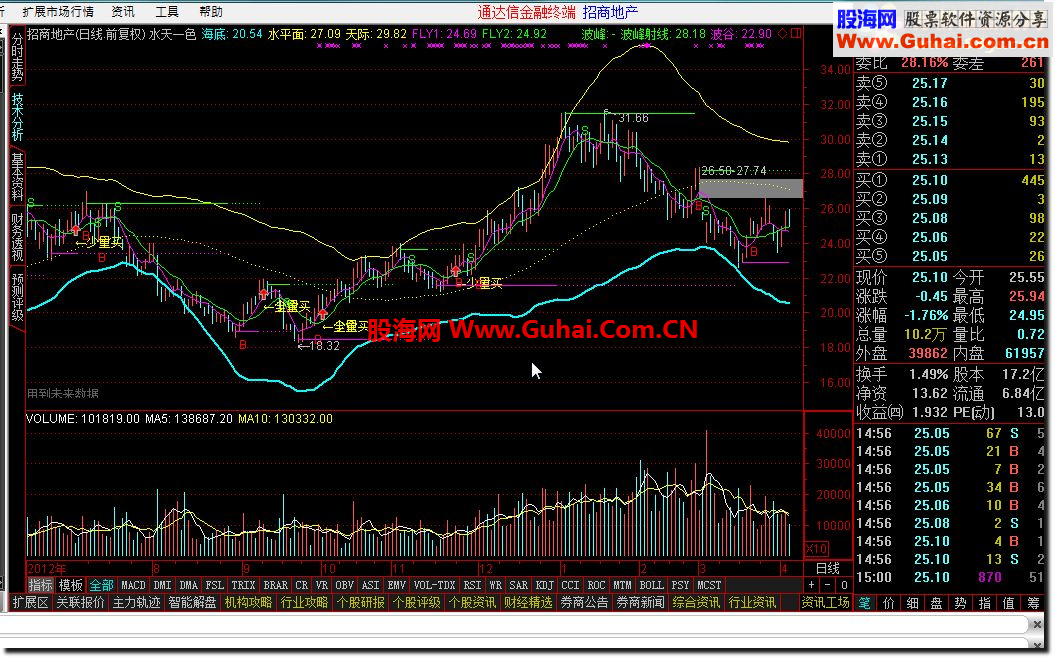Open the 主力轨迹 bottom tab
Image resolution: width=1055 pixels, height=658 pixels.
tap(137, 603)
